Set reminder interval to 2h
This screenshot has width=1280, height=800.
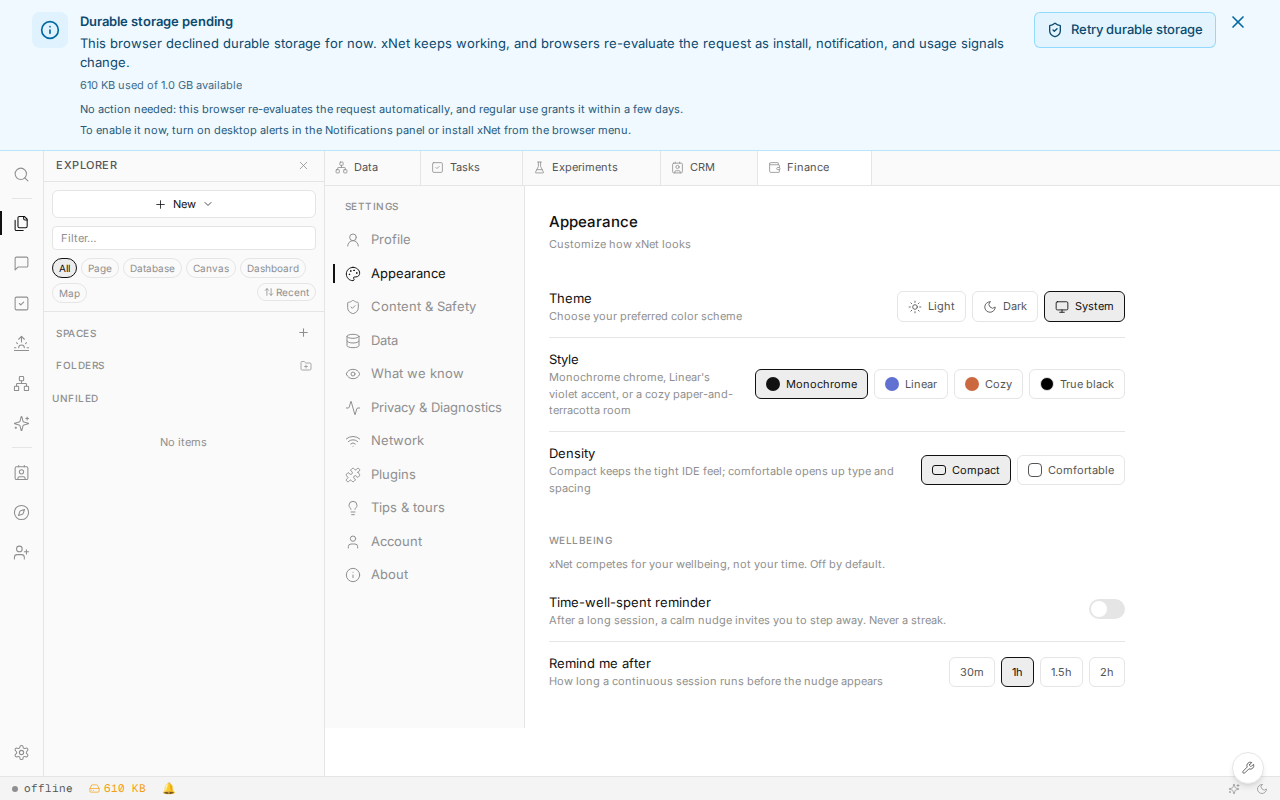click(1107, 672)
